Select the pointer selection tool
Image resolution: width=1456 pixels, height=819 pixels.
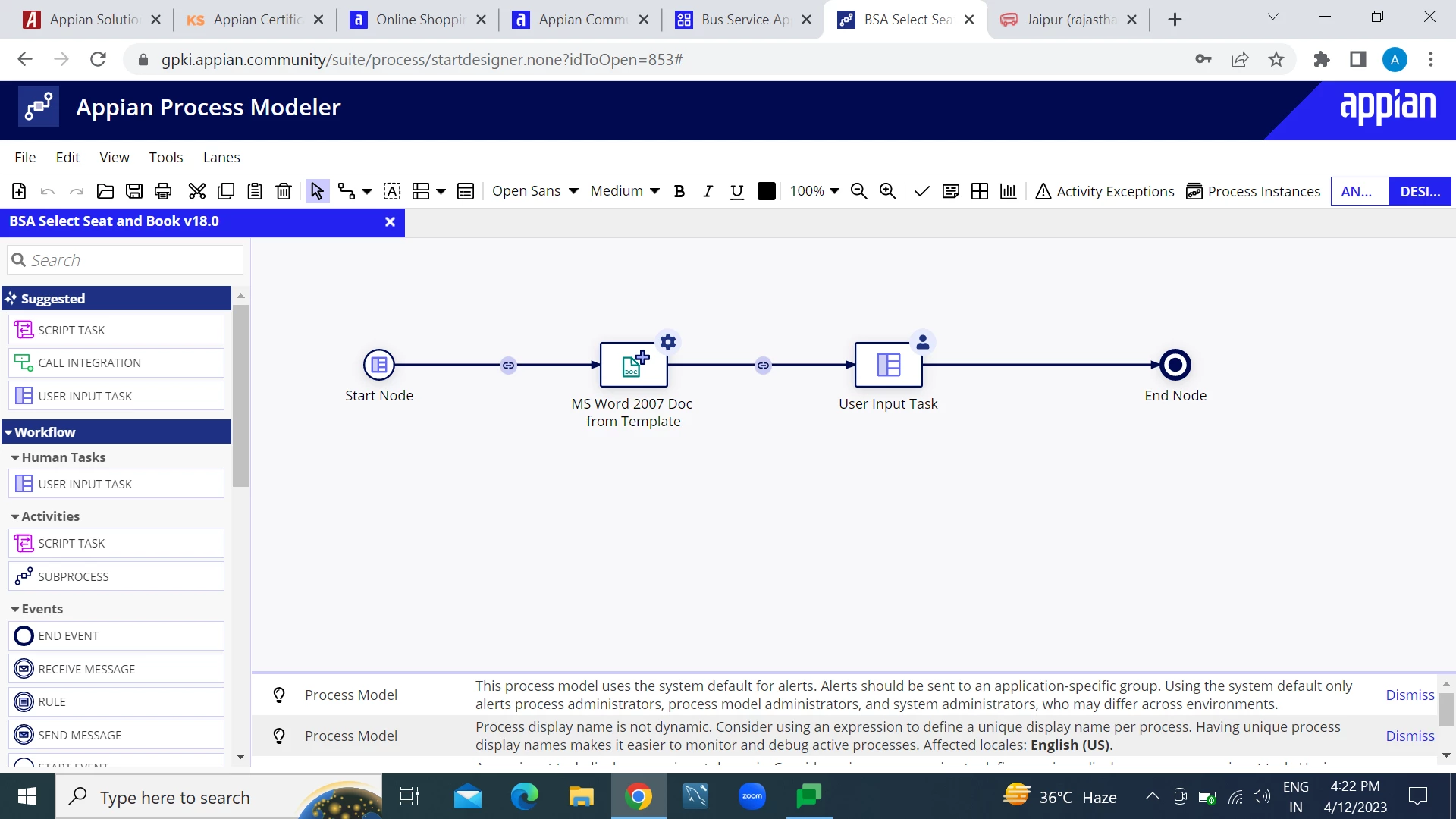point(317,191)
